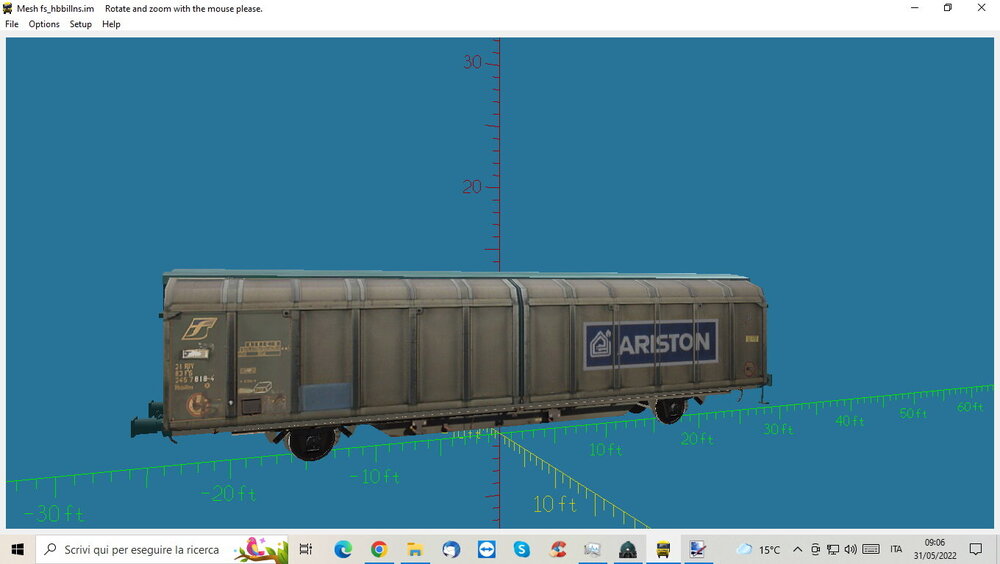The width and height of the screenshot is (1000, 564).
Task: Open the dark dome-shaped taskbar app icon
Action: point(628,549)
